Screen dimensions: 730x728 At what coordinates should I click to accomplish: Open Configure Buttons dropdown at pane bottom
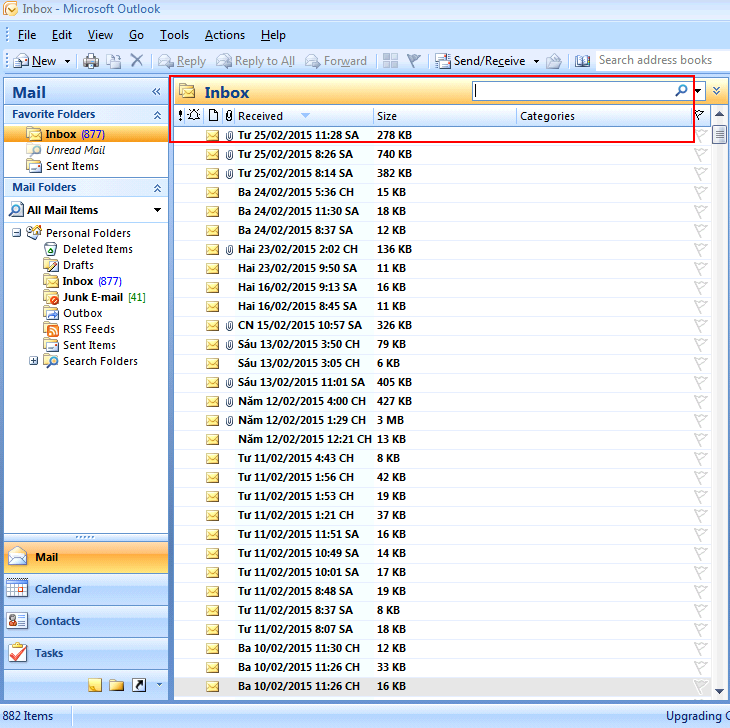pyautogui.click(x=159, y=685)
